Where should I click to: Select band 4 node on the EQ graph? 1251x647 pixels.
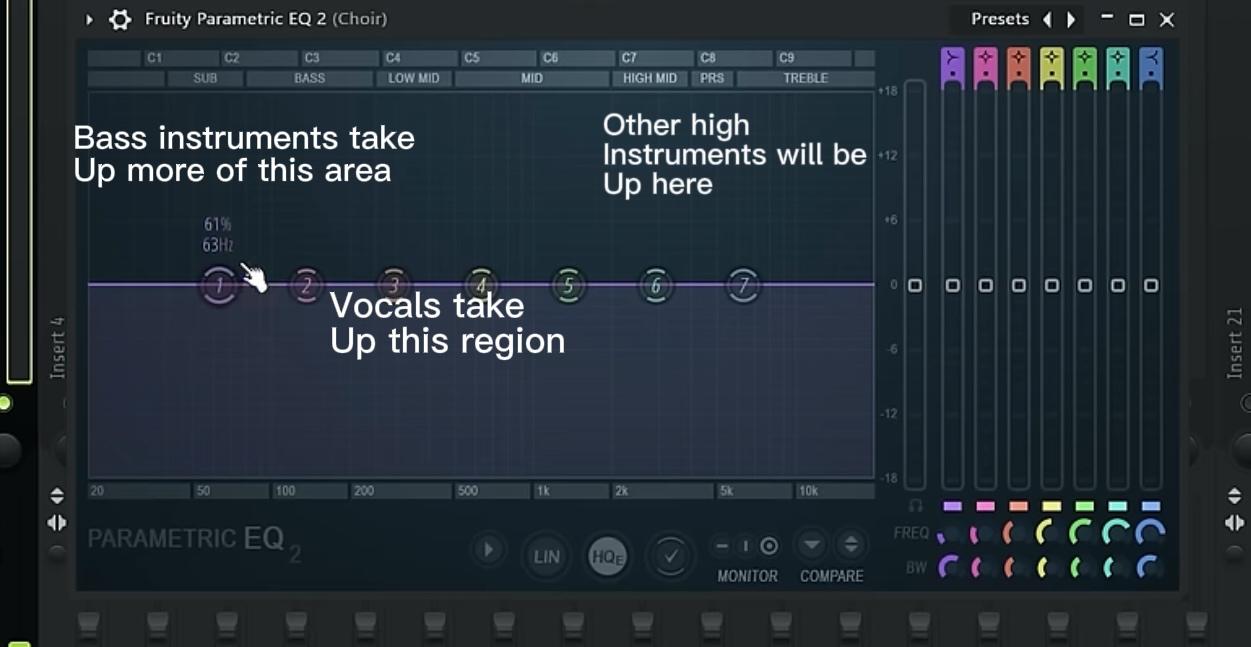point(481,286)
